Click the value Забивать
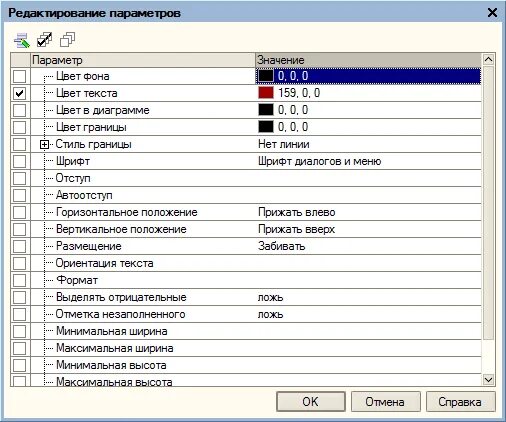This screenshot has width=506, height=422. click(282, 246)
